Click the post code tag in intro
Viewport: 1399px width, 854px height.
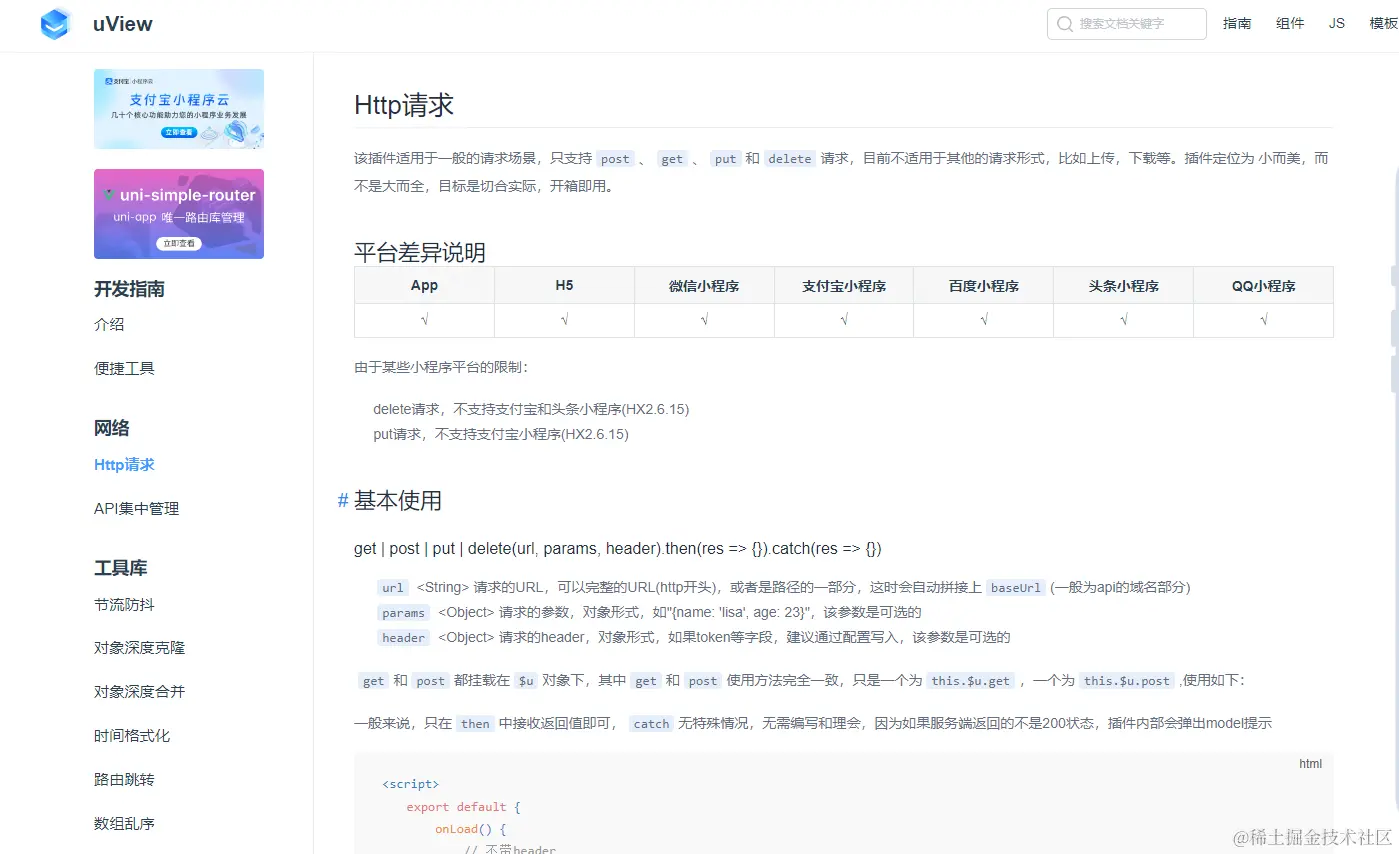click(615, 159)
